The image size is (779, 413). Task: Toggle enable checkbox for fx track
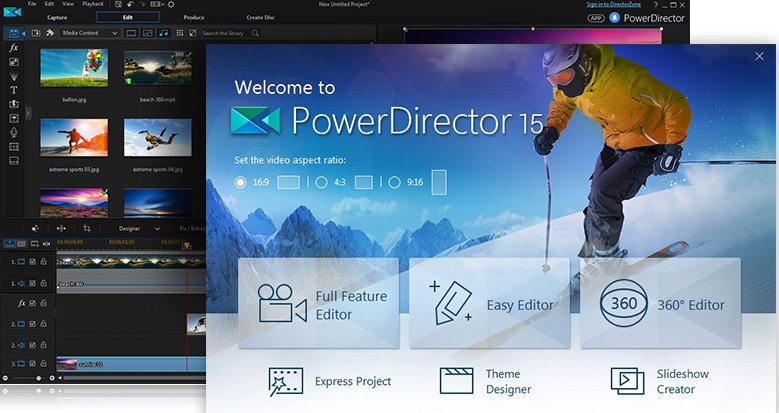click(x=32, y=303)
